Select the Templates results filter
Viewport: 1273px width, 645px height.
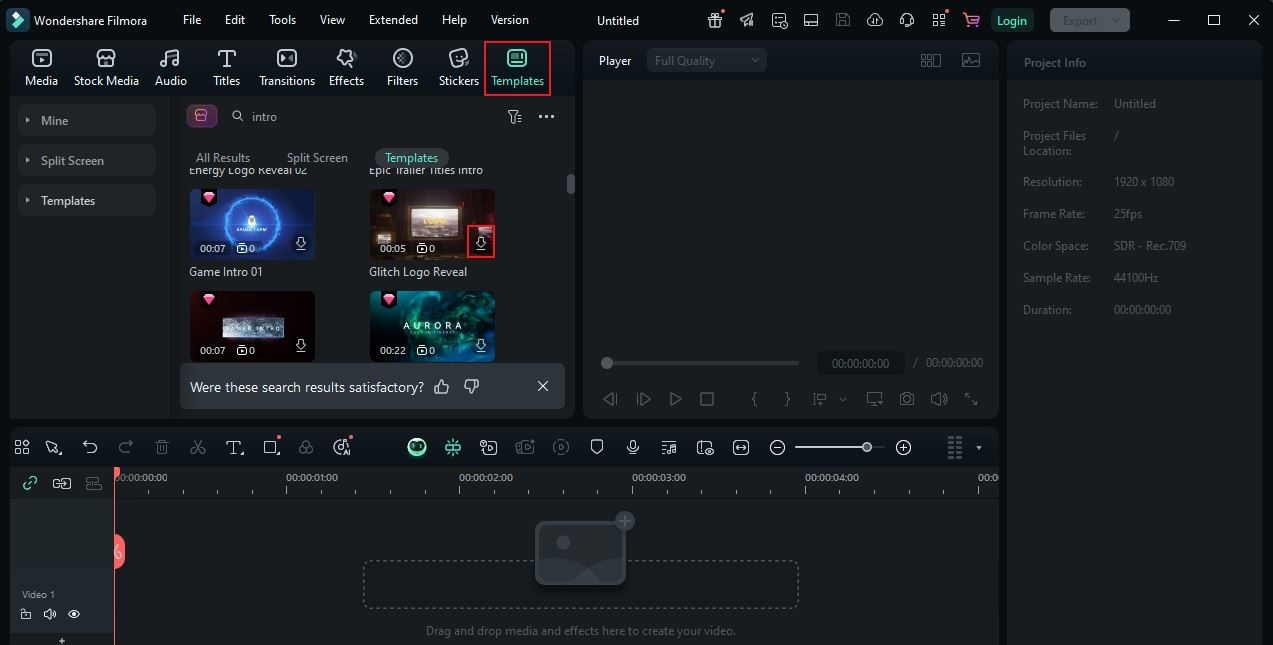coord(412,158)
